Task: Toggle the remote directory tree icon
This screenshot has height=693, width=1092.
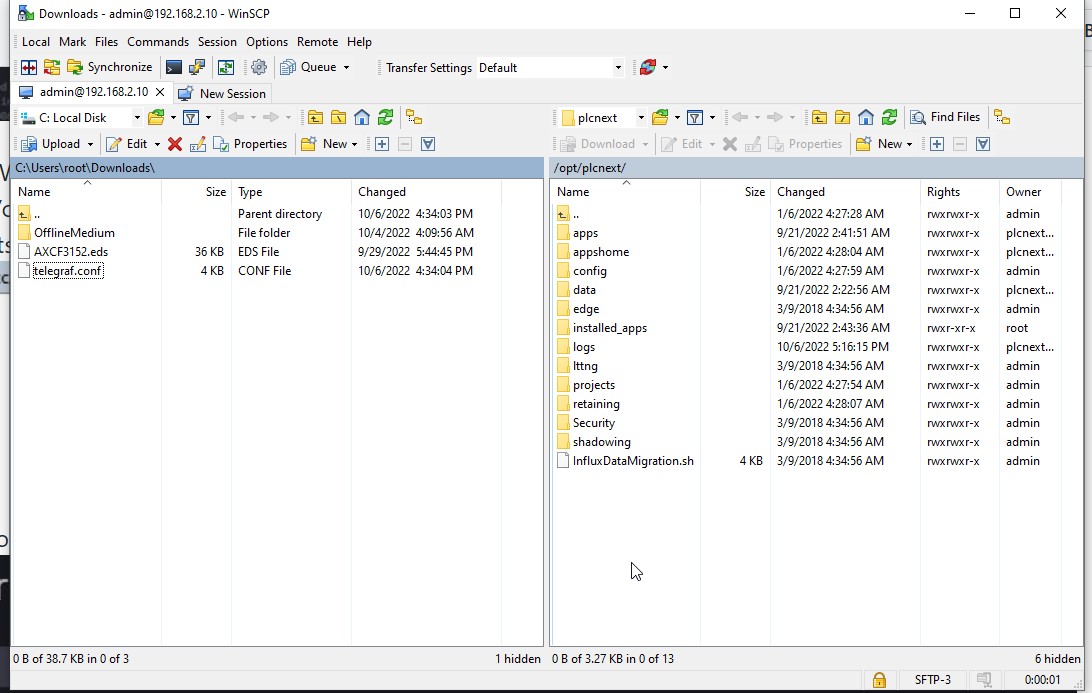Action: [x=1002, y=118]
